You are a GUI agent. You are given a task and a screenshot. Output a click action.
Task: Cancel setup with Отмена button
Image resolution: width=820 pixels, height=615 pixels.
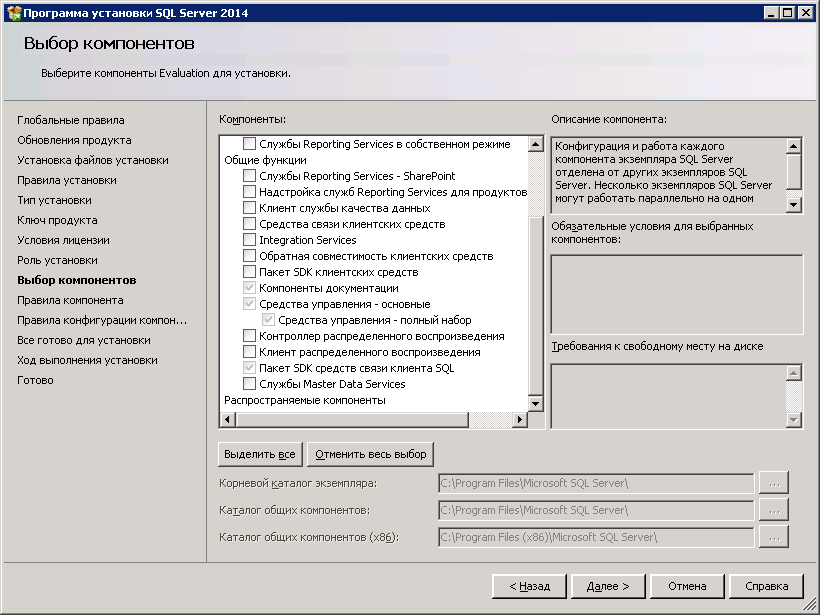[687, 586]
